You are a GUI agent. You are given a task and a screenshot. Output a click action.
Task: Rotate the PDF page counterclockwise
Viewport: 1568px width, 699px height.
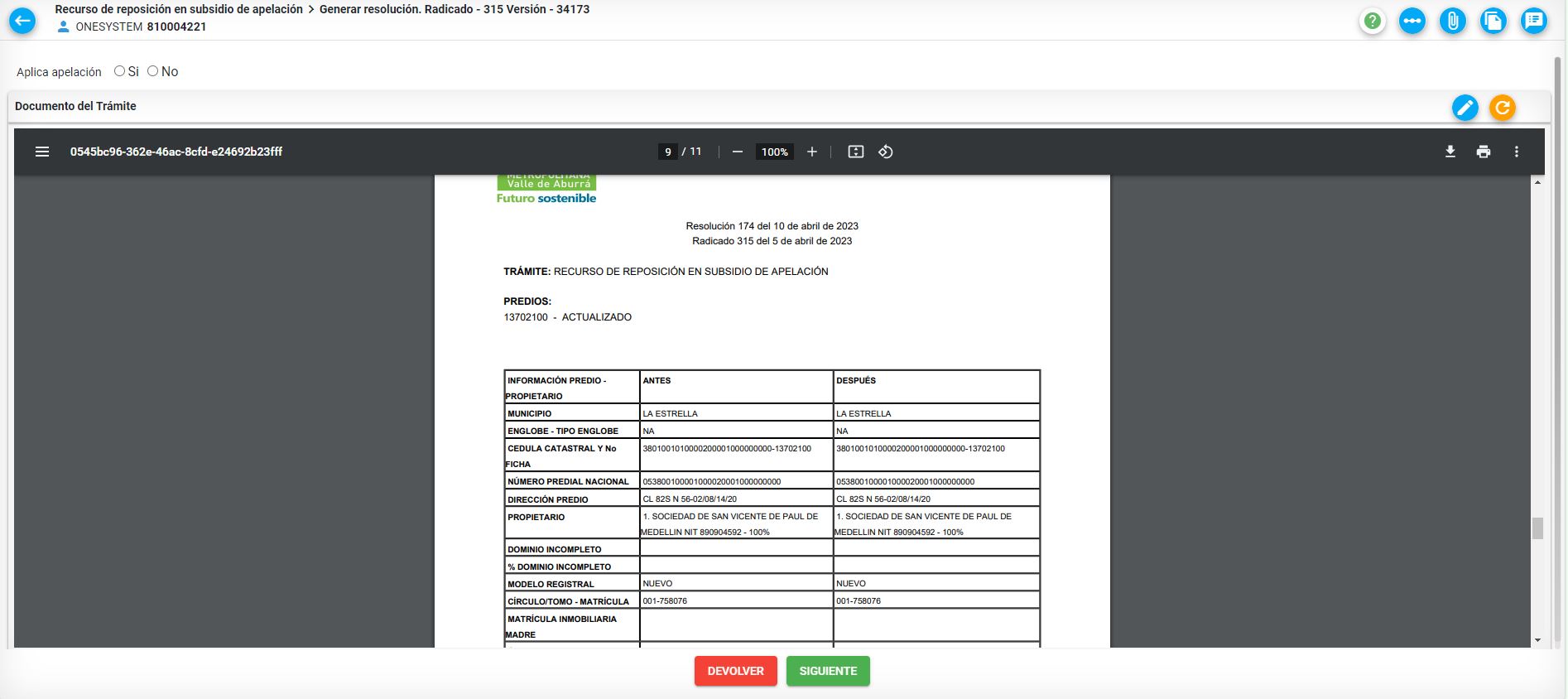pyautogui.click(x=886, y=152)
